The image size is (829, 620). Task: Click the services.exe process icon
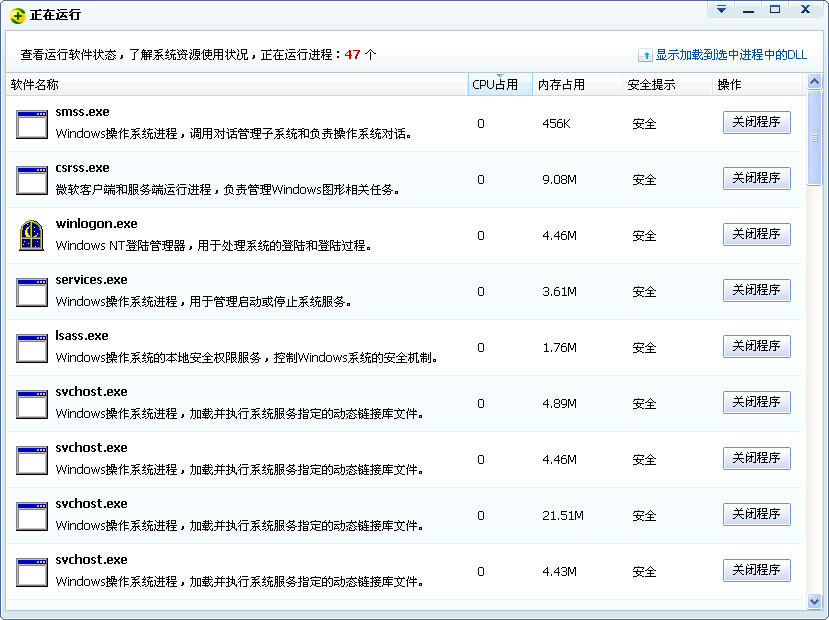point(32,292)
